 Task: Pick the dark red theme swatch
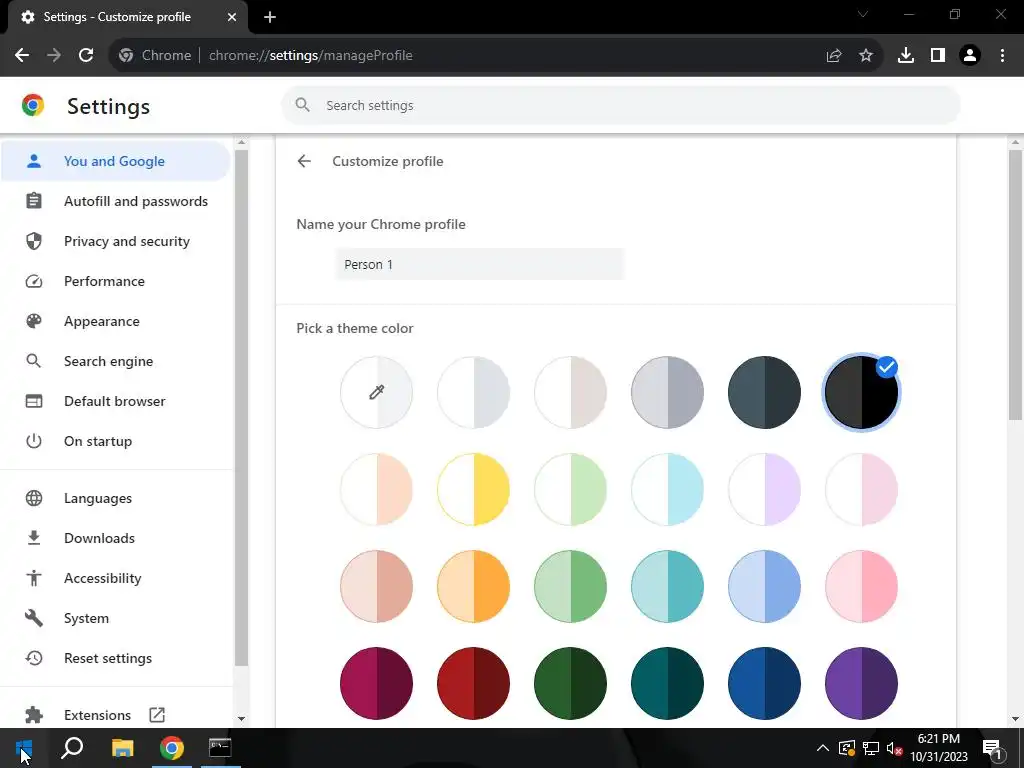[473, 683]
